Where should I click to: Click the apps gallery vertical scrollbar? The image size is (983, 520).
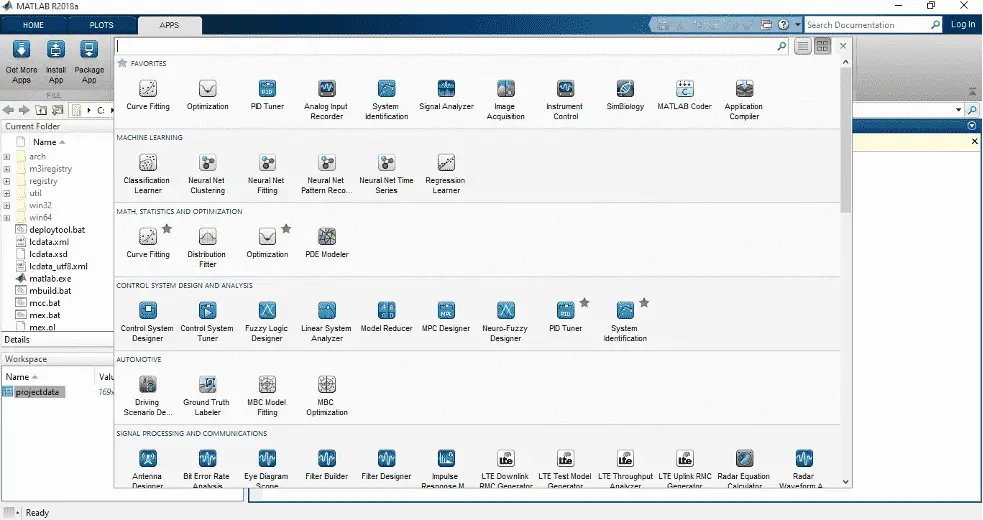point(846,140)
